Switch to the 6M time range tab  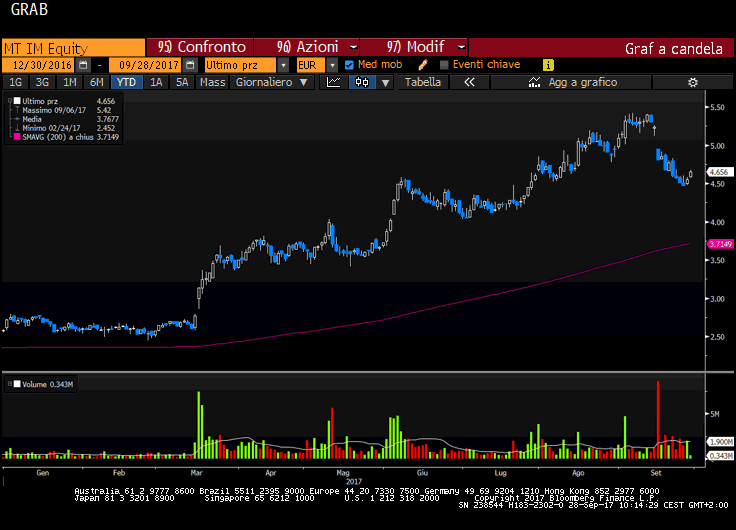(96, 82)
